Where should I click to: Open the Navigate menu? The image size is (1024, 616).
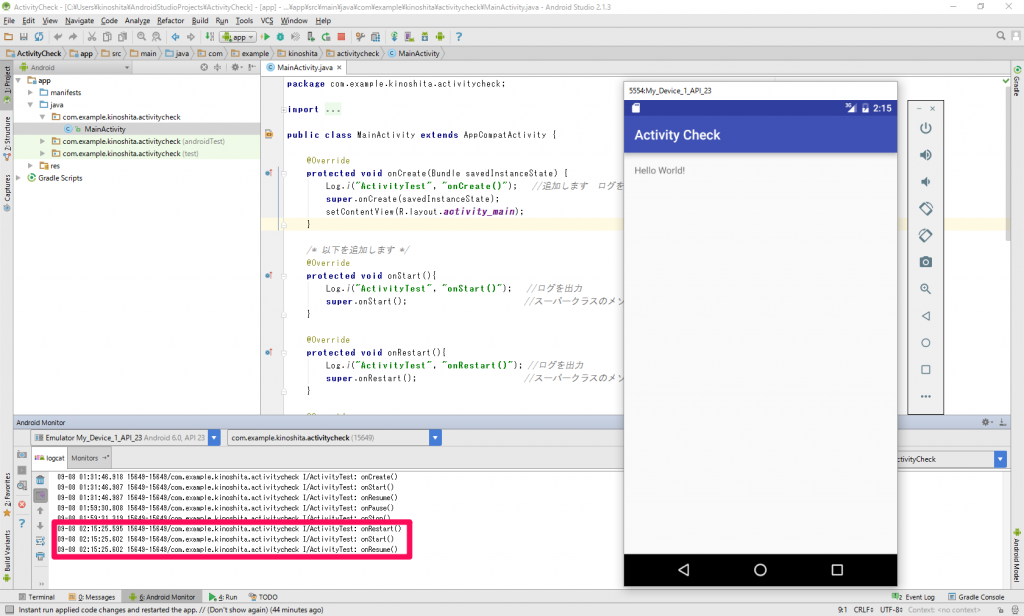pyautogui.click(x=80, y=21)
